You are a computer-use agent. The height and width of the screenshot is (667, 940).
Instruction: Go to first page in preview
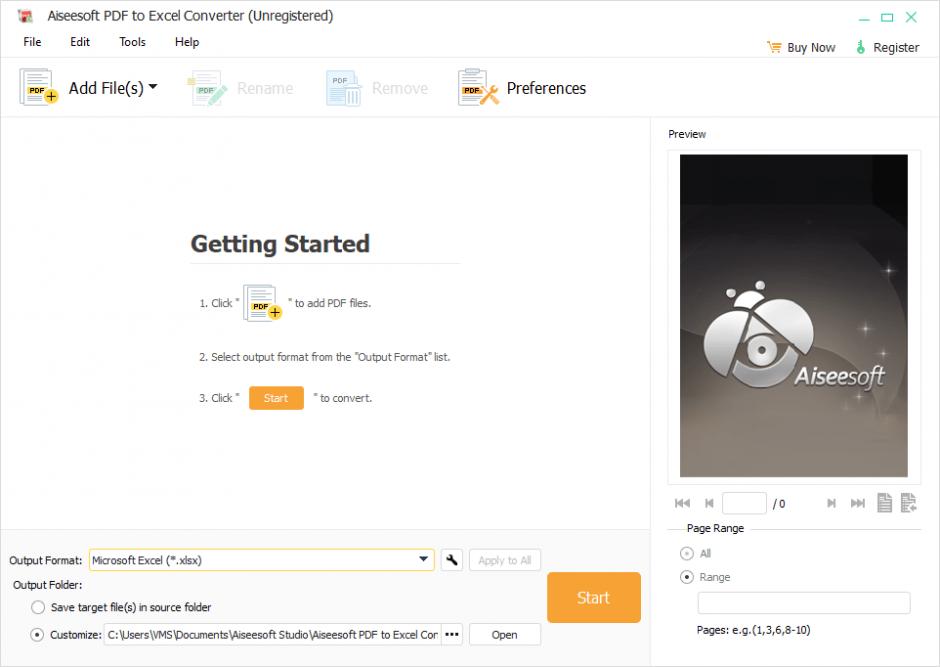point(682,503)
